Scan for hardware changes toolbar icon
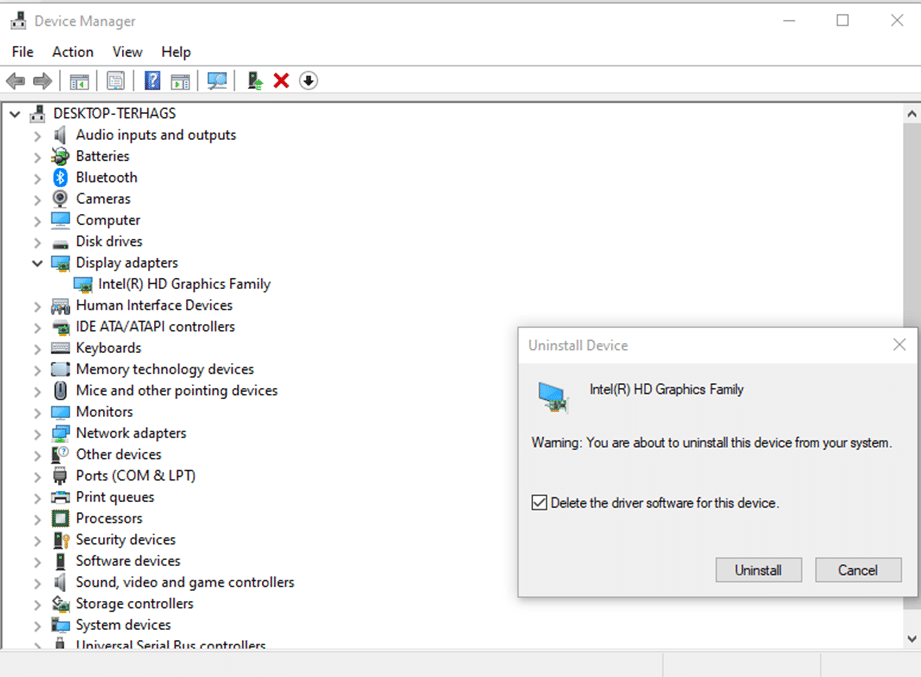This screenshot has height=677, width=921. coord(217,80)
